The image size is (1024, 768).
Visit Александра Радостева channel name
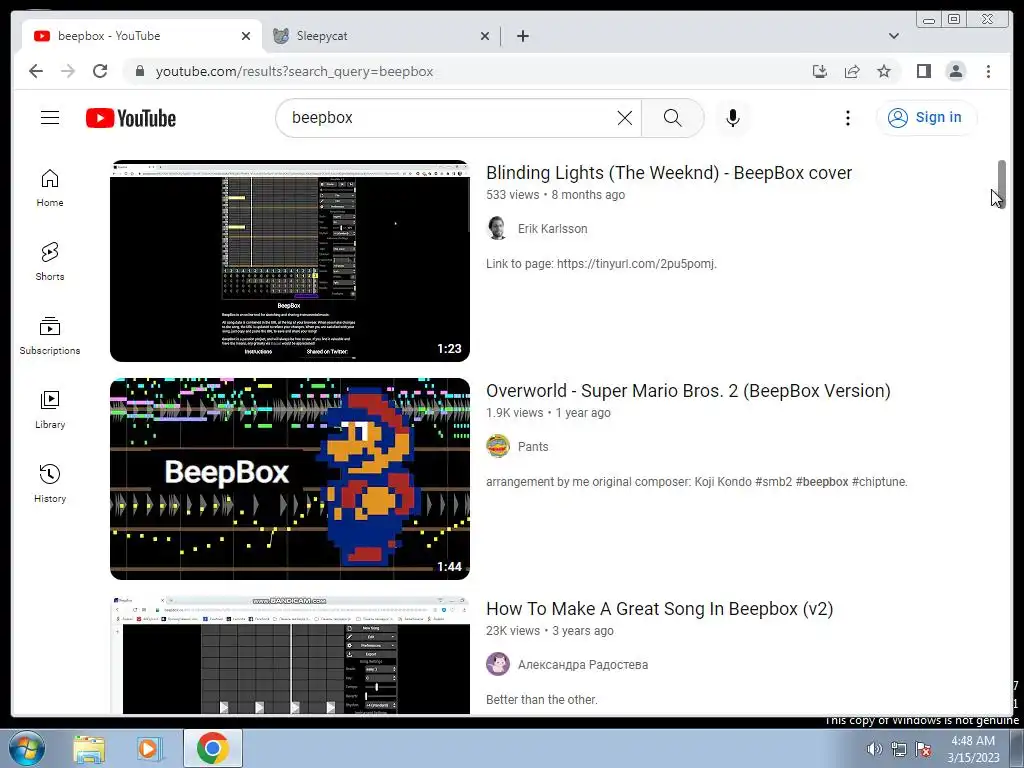583,665
